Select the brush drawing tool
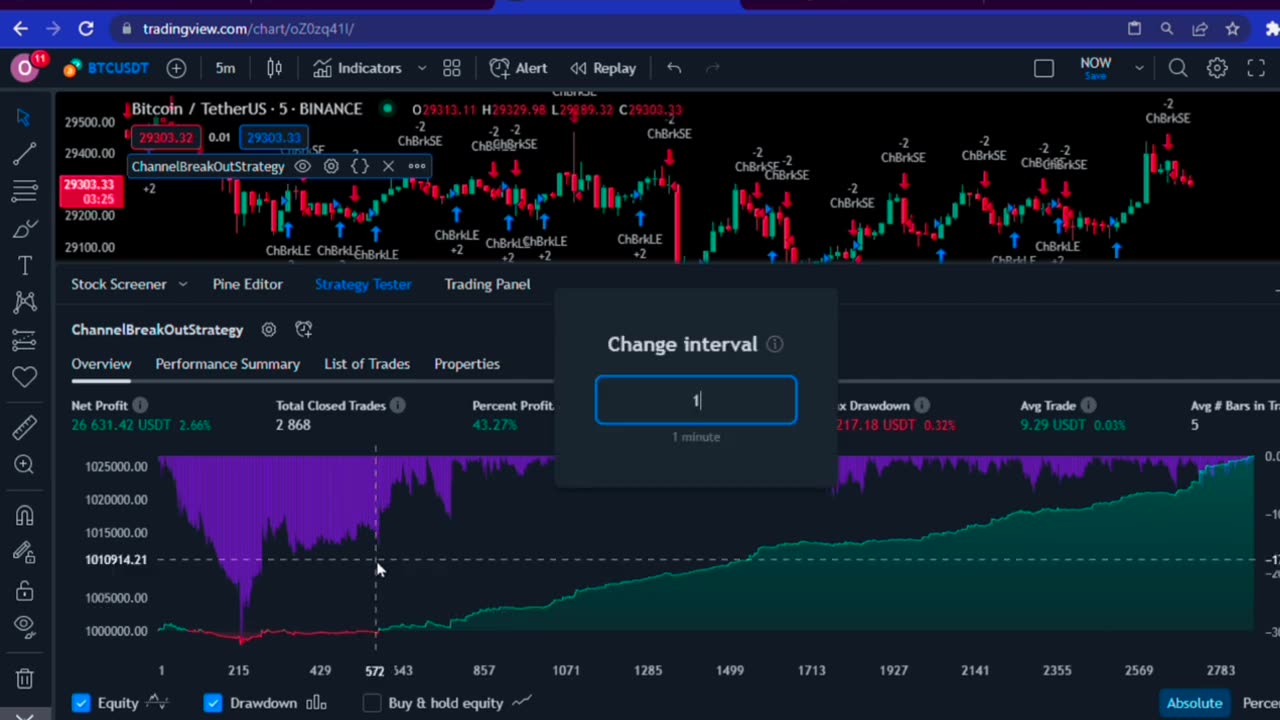Viewport: 1280px width, 720px height. pos(25,229)
